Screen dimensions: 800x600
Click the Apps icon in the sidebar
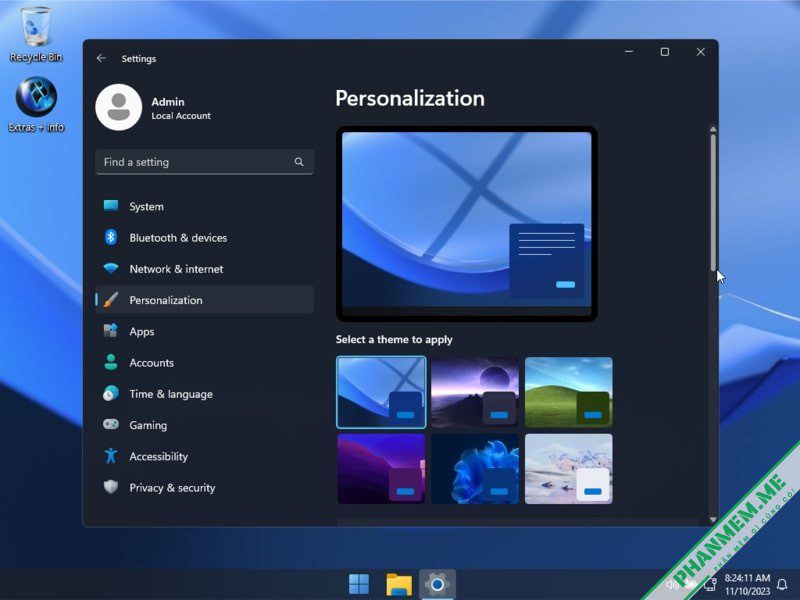(111, 331)
